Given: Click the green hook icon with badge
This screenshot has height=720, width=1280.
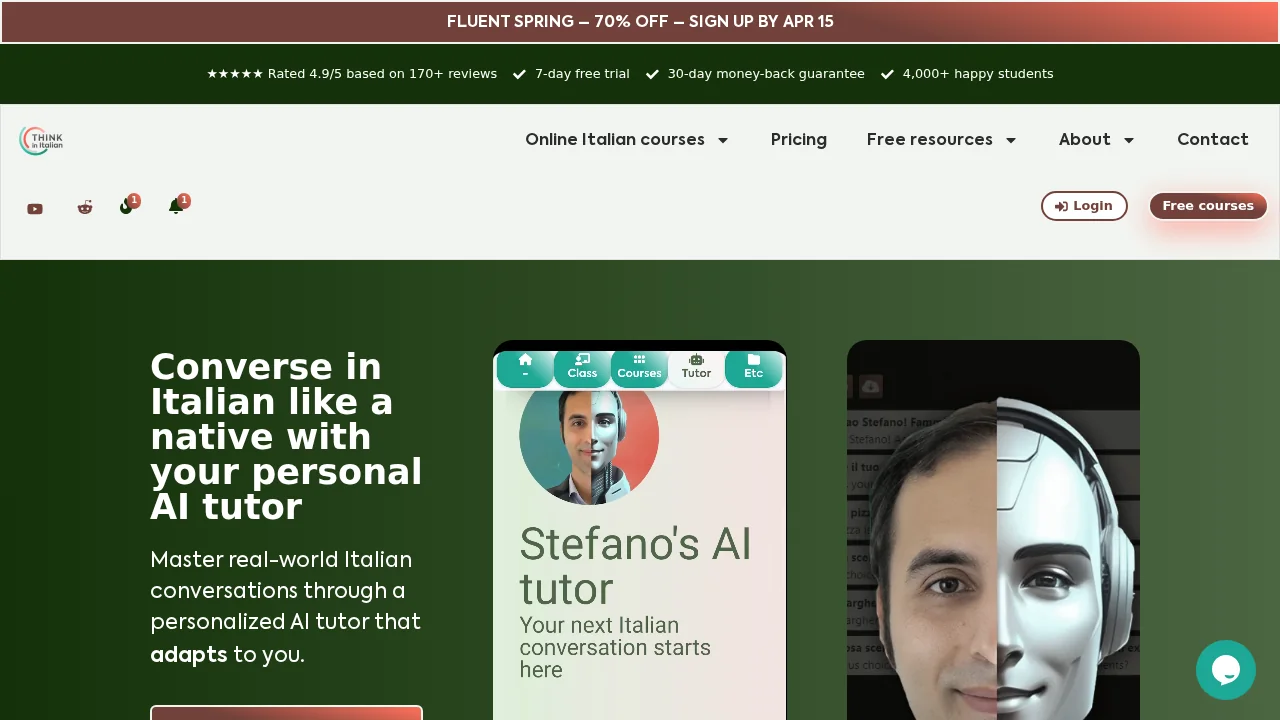Looking at the screenshot, I should point(126,207).
